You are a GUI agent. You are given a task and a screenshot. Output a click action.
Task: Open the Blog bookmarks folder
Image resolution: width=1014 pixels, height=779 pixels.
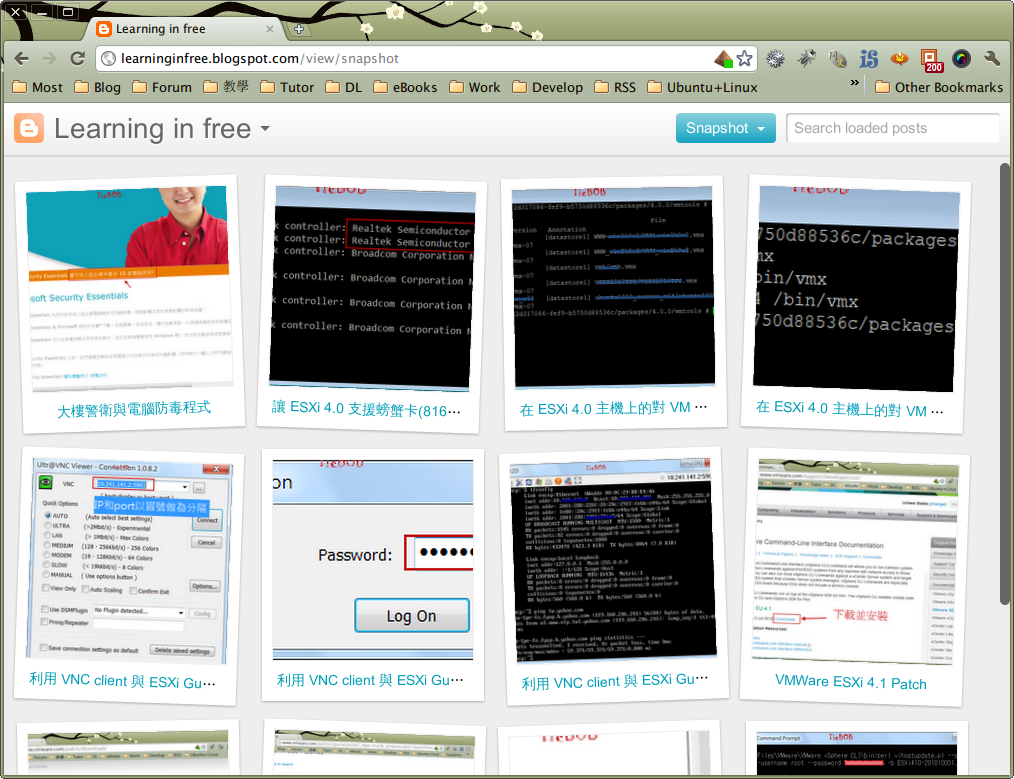pos(97,87)
